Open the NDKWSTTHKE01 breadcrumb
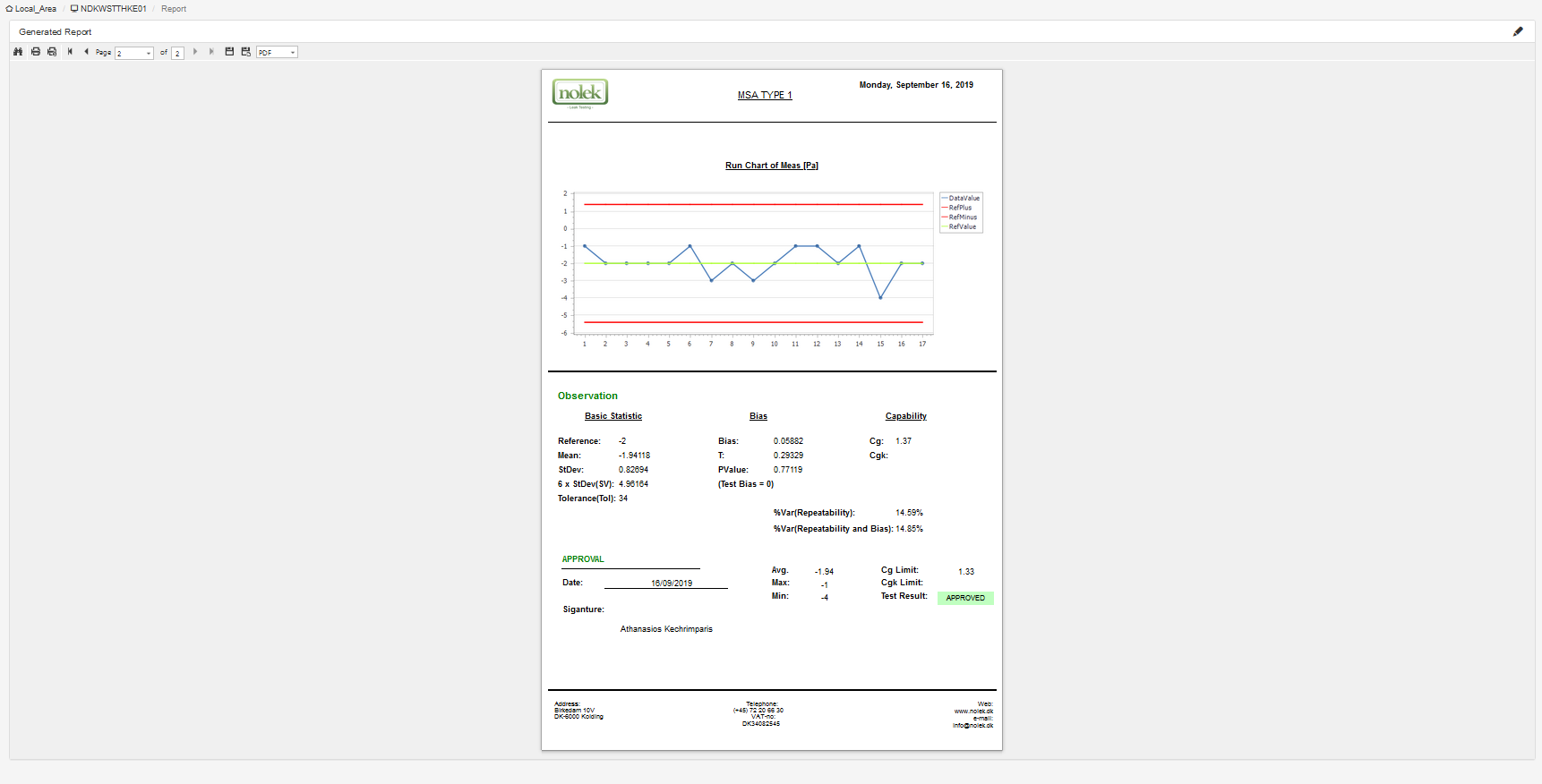Viewport: 1542px width, 784px height. coord(109,9)
